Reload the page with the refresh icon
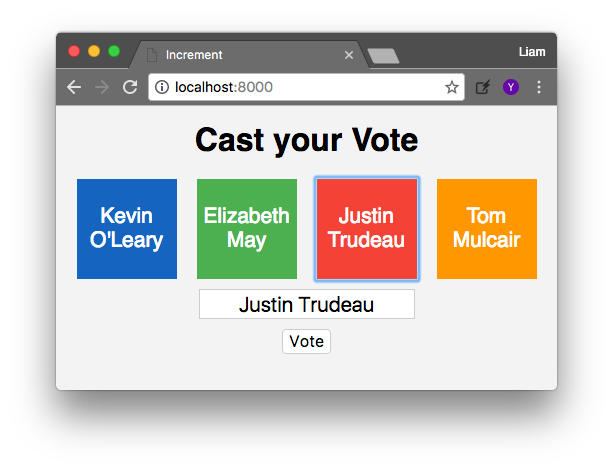This screenshot has height=470, width=613. 130,87
